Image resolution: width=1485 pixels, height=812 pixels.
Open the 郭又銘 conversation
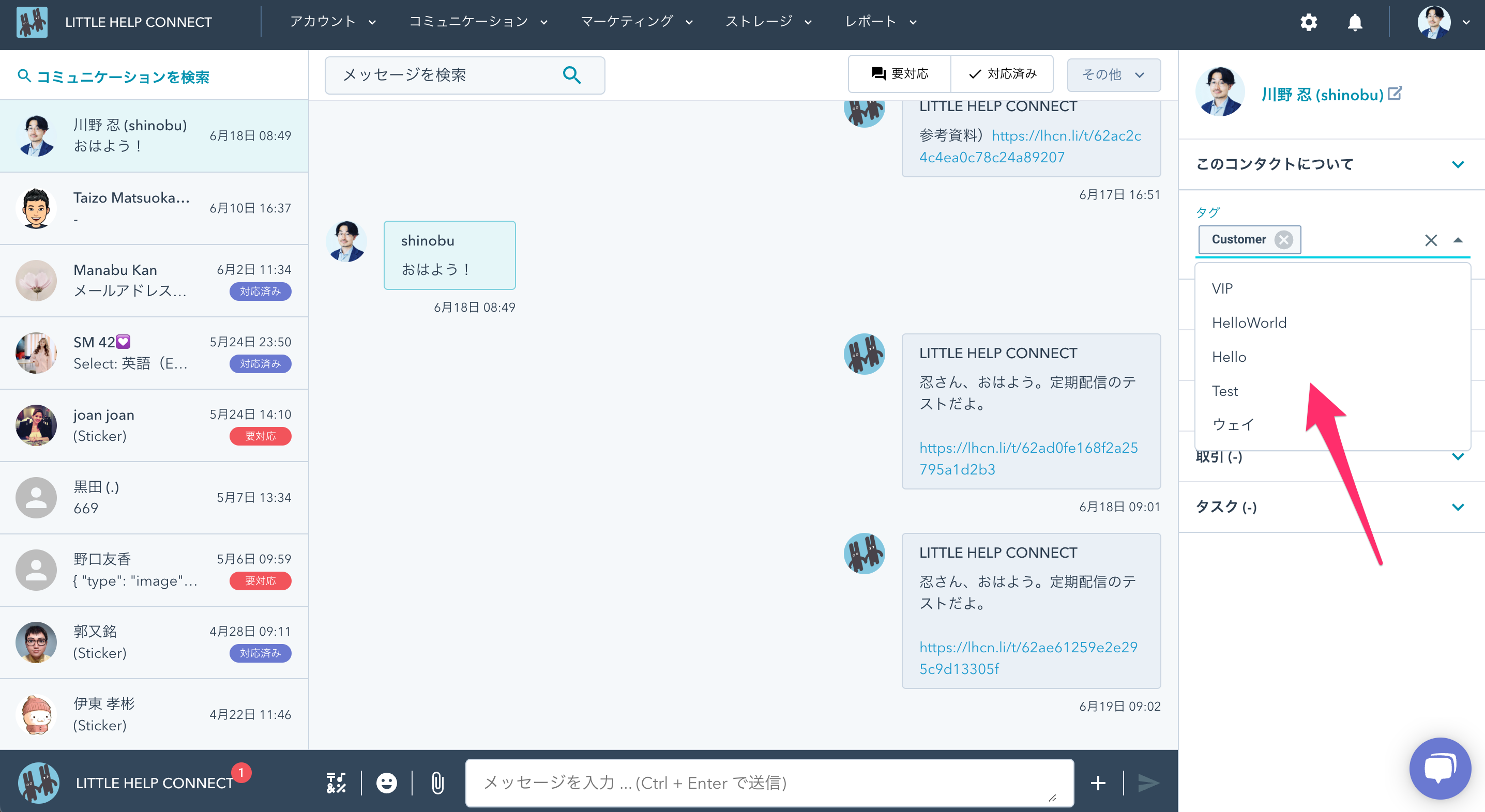(154, 642)
